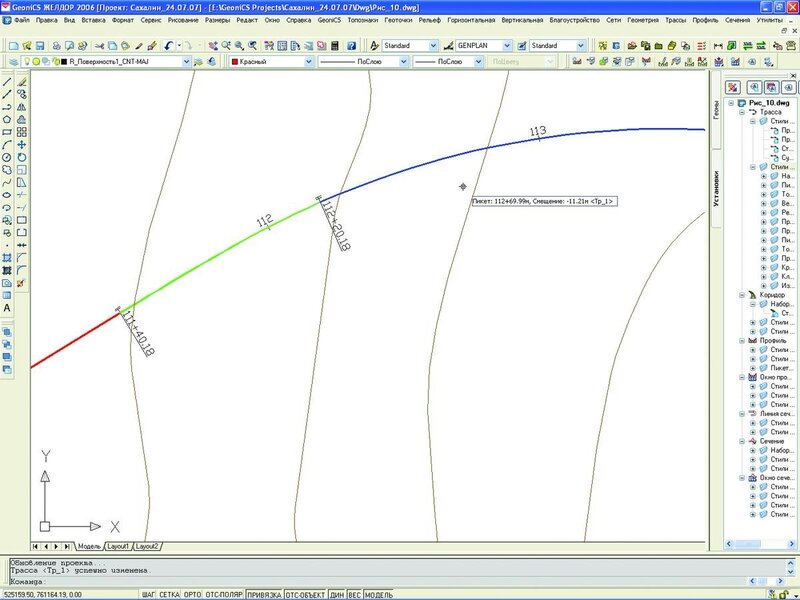Save the drawing with the floppy icon
Viewport: 800px width, 600px height.
40,46
